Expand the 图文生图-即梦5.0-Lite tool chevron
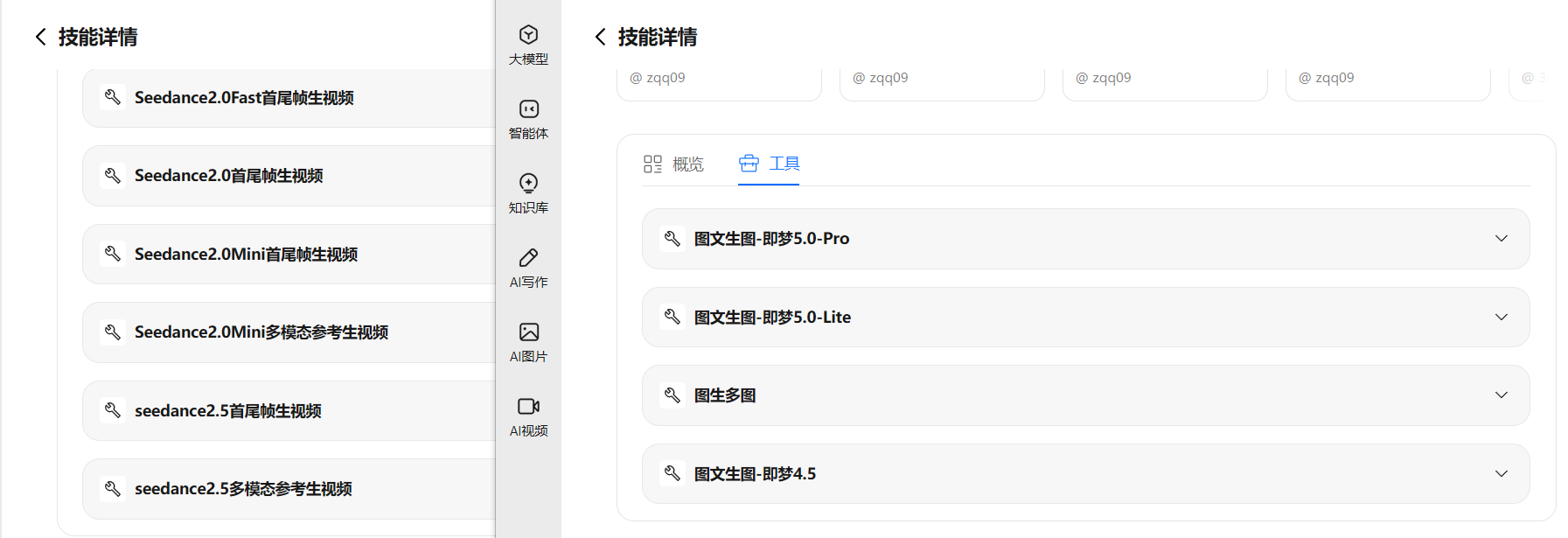Image resolution: width=1568 pixels, height=538 pixels. click(1502, 317)
